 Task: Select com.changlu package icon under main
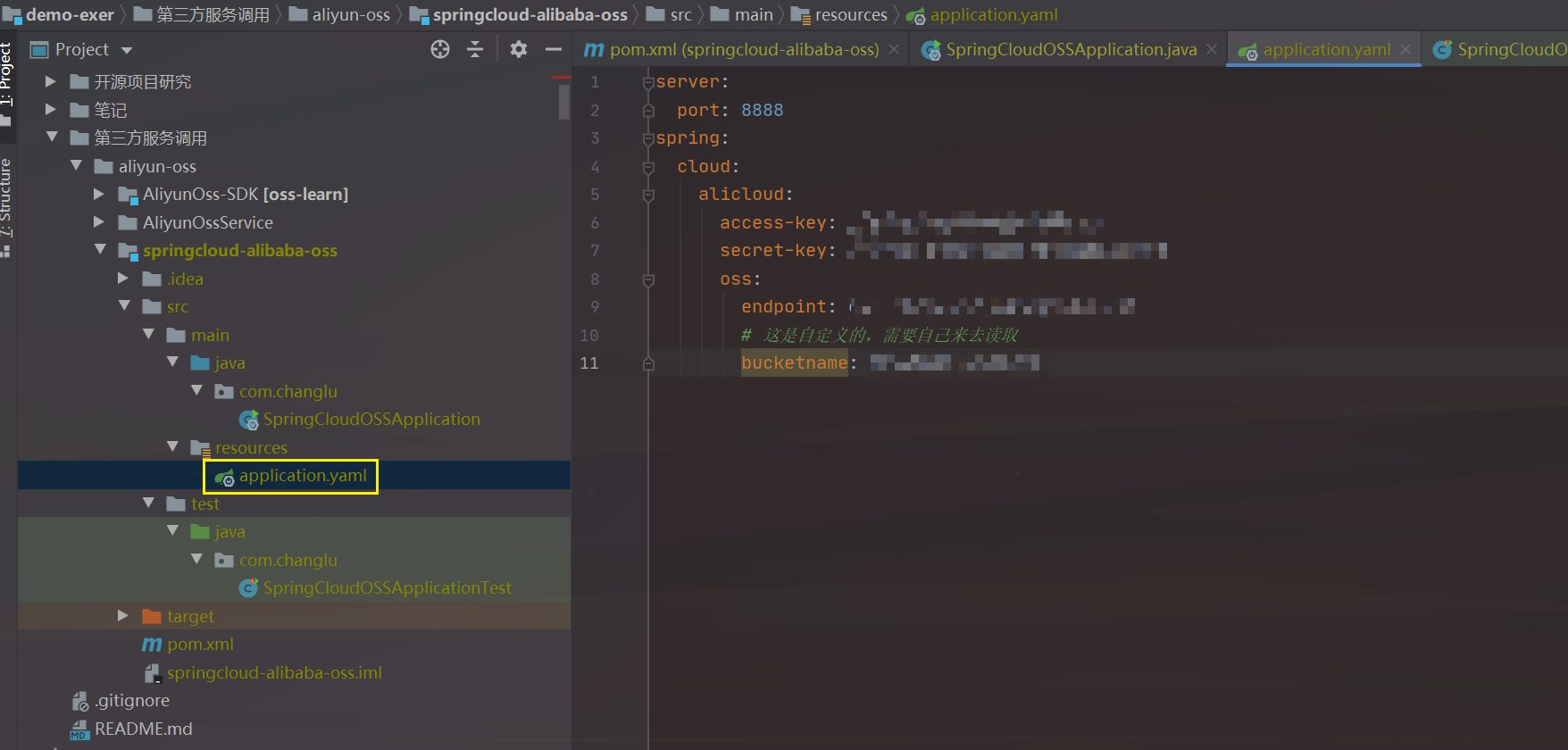pos(224,391)
